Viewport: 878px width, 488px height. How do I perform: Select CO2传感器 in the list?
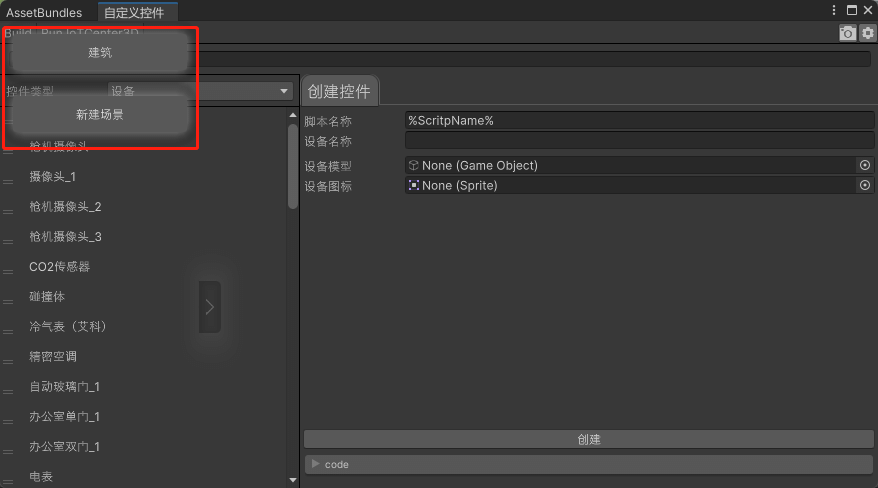59,267
